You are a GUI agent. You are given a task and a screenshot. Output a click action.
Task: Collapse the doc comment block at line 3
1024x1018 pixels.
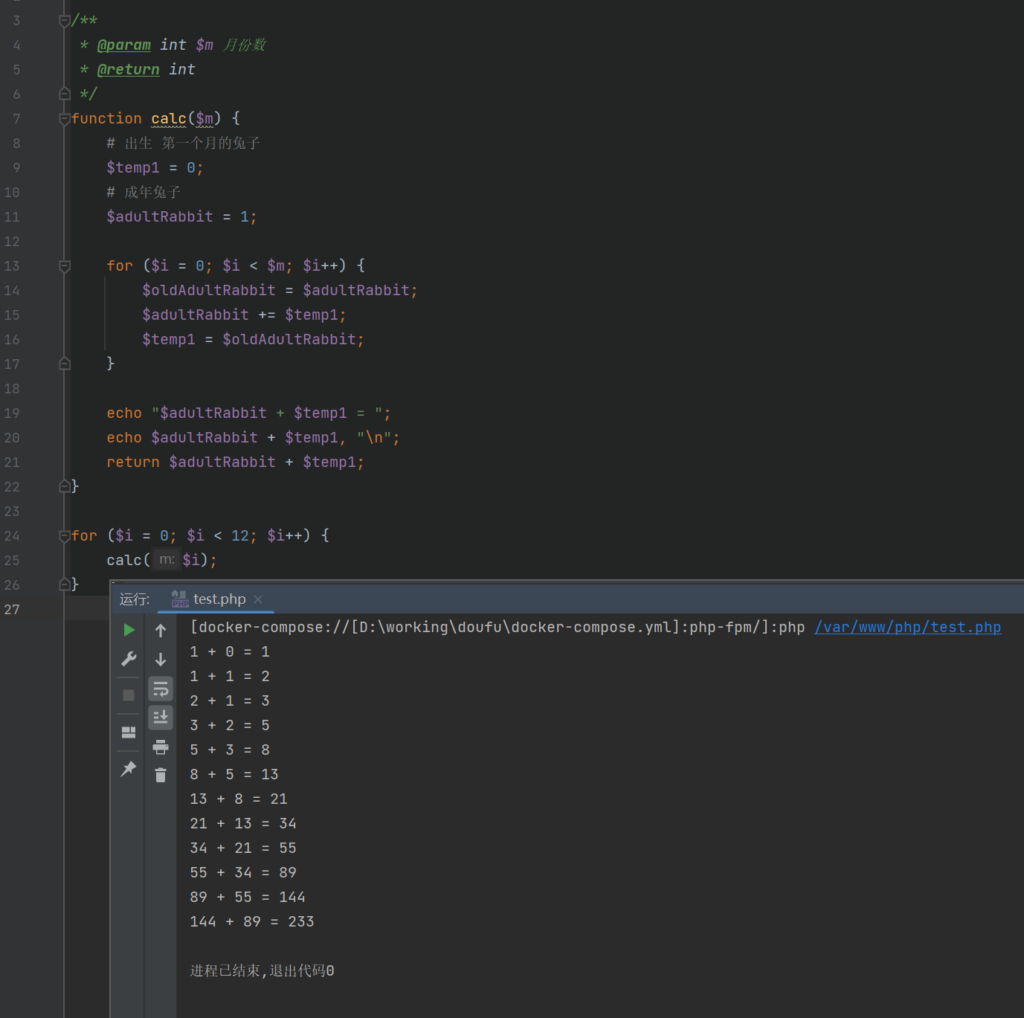(x=65, y=21)
